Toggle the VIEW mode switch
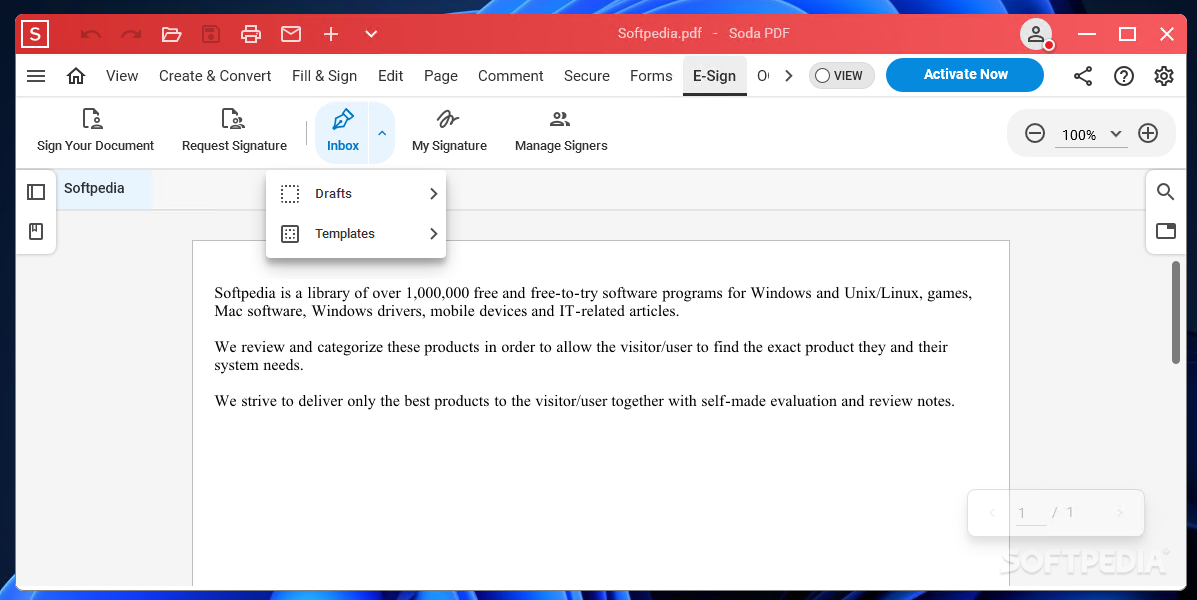 841,76
